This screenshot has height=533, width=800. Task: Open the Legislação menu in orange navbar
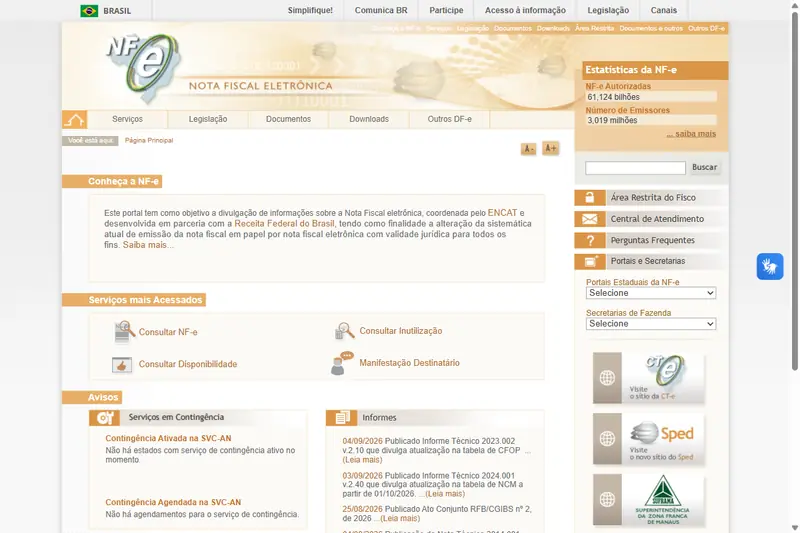point(208,119)
